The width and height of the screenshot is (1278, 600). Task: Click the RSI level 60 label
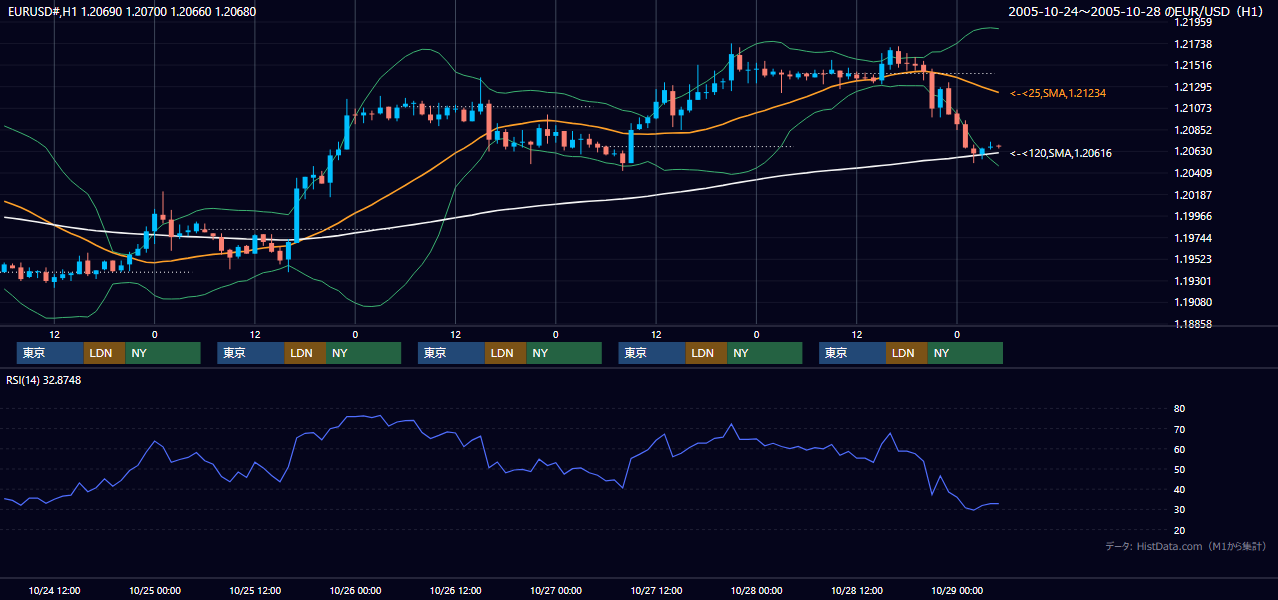(1179, 450)
